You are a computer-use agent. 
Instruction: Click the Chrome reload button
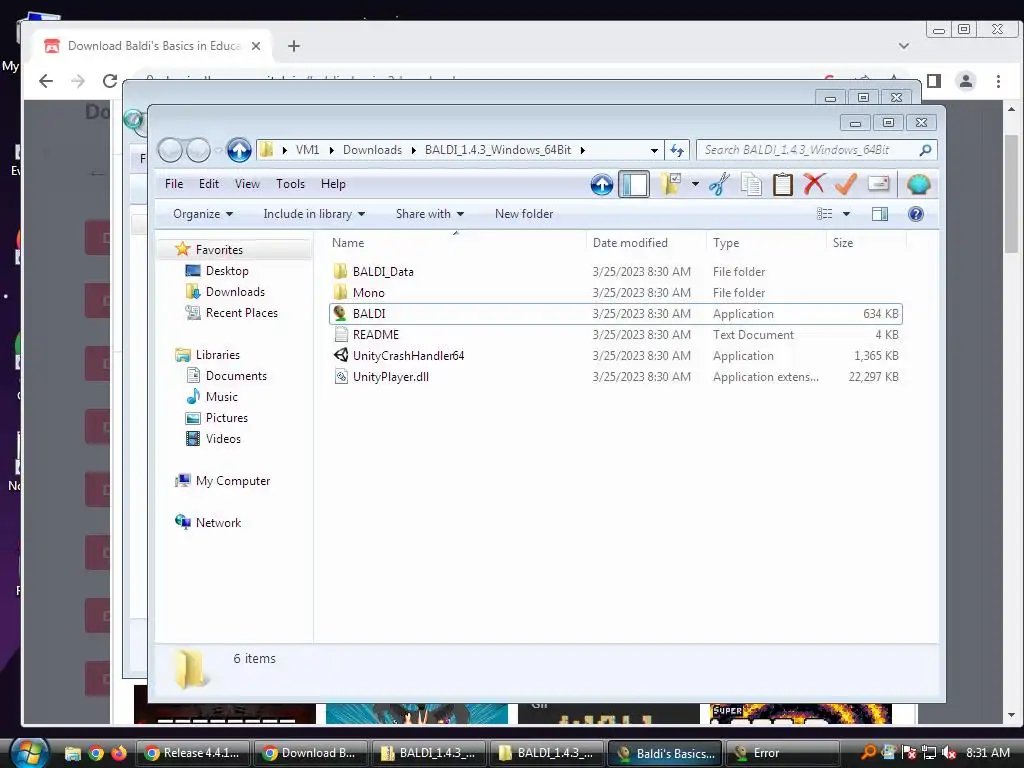[x=110, y=81]
